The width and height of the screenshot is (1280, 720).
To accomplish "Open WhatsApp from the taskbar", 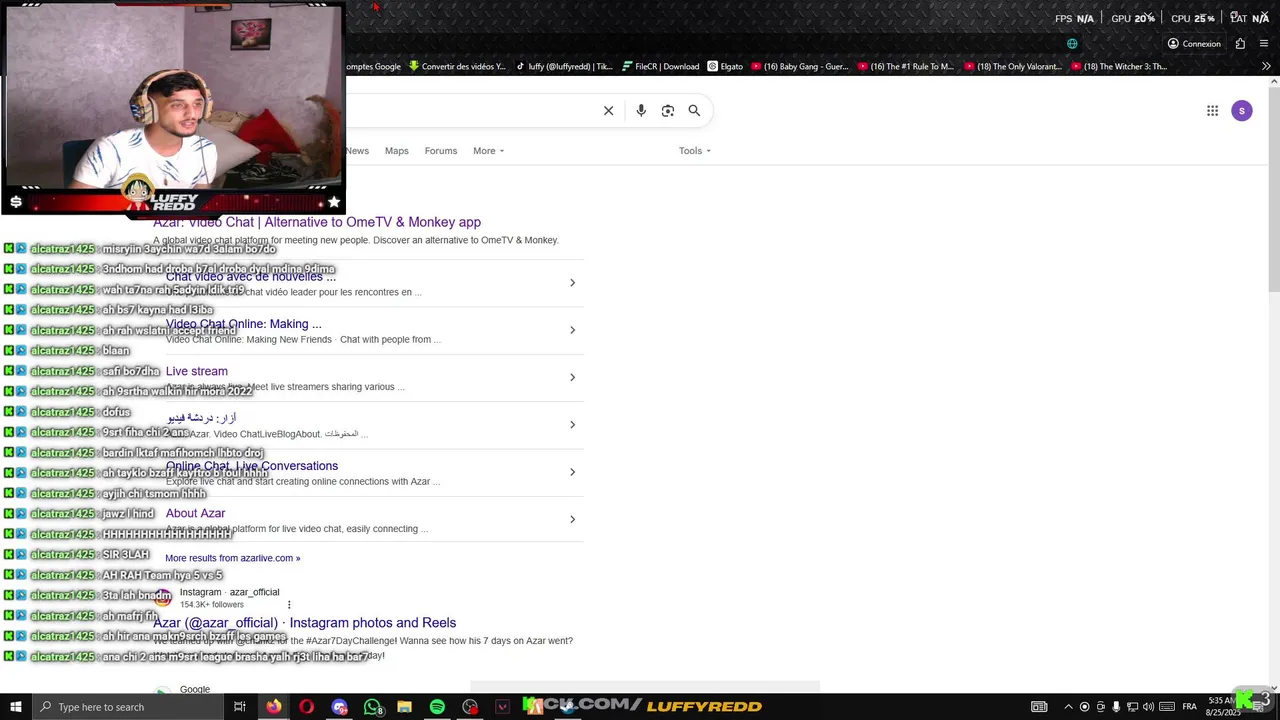I will [373, 707].
